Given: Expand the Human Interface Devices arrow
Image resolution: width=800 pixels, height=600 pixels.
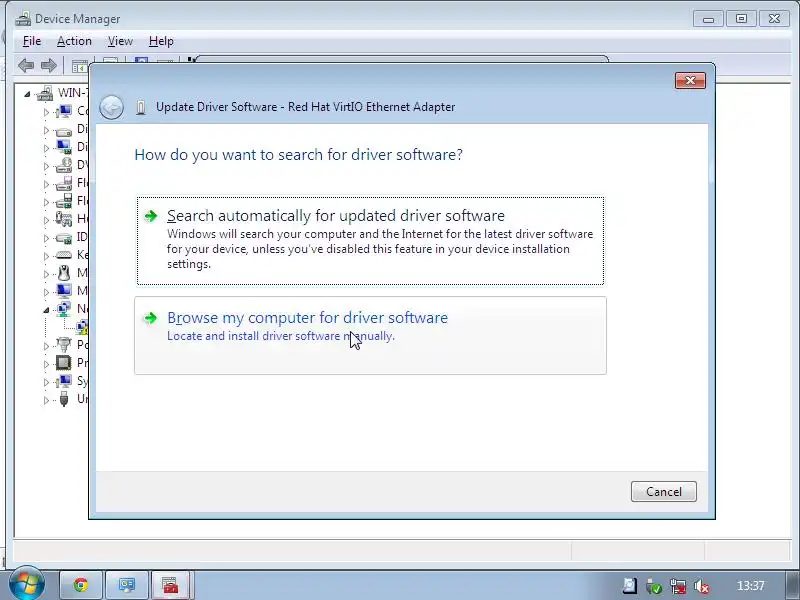Looking at the screenshot, I should click(46, 220).
